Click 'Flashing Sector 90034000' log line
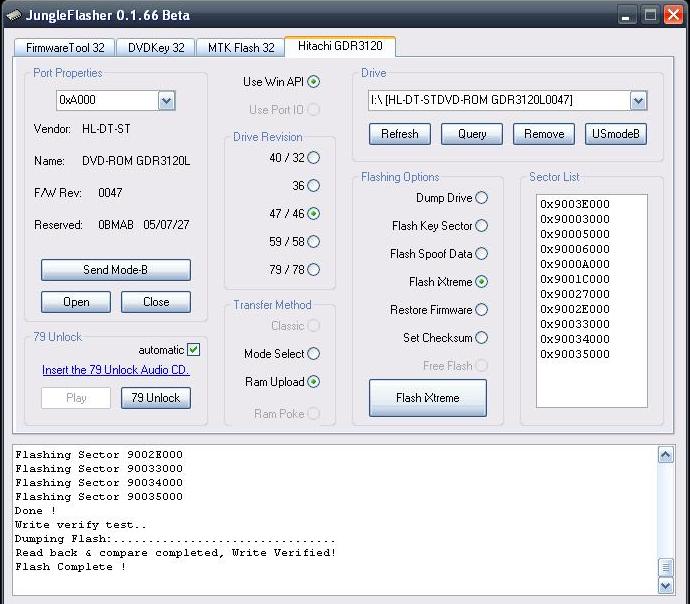 point(99,483)
